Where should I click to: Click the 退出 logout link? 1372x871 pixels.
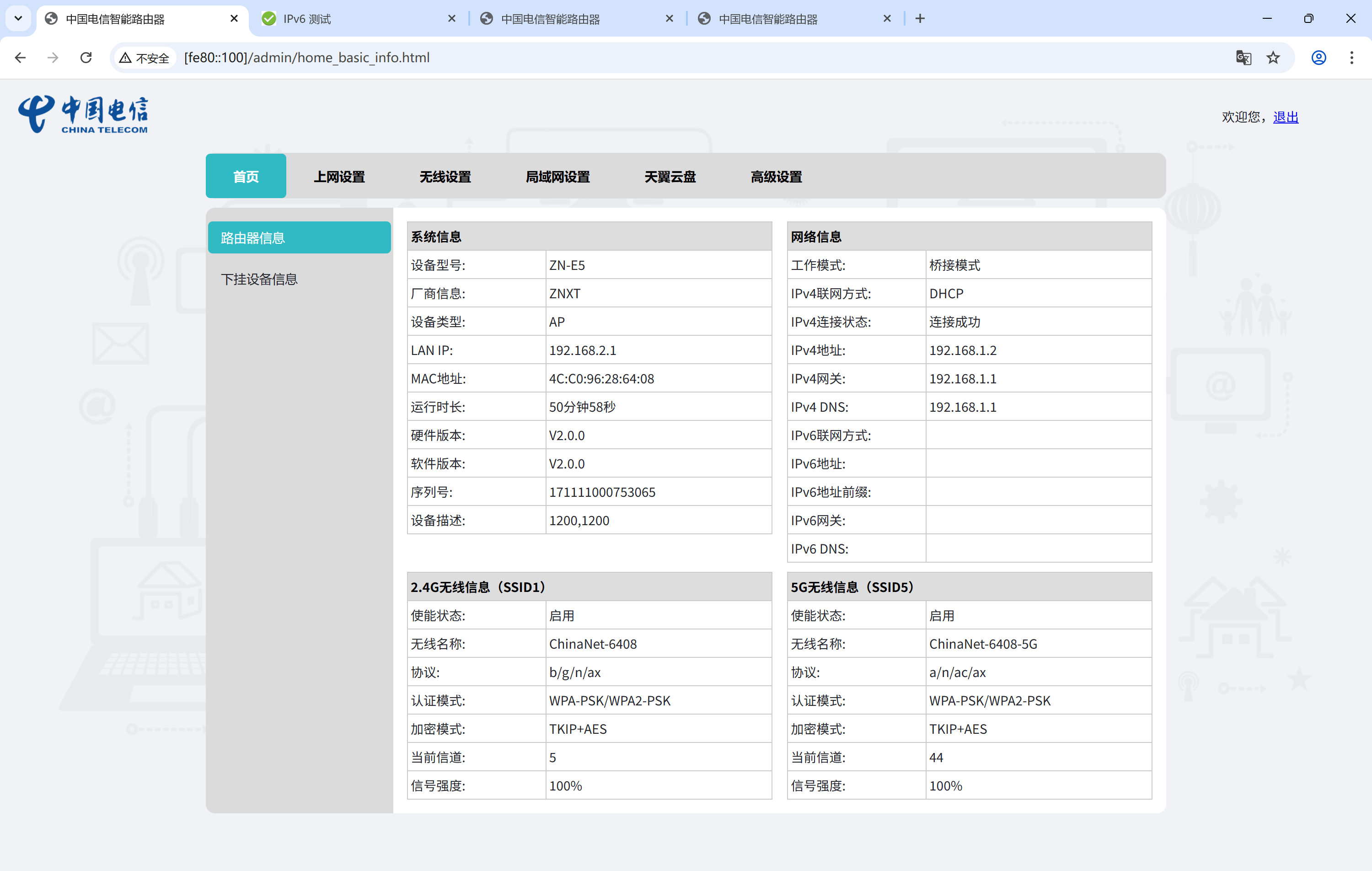click(1286, 117)
